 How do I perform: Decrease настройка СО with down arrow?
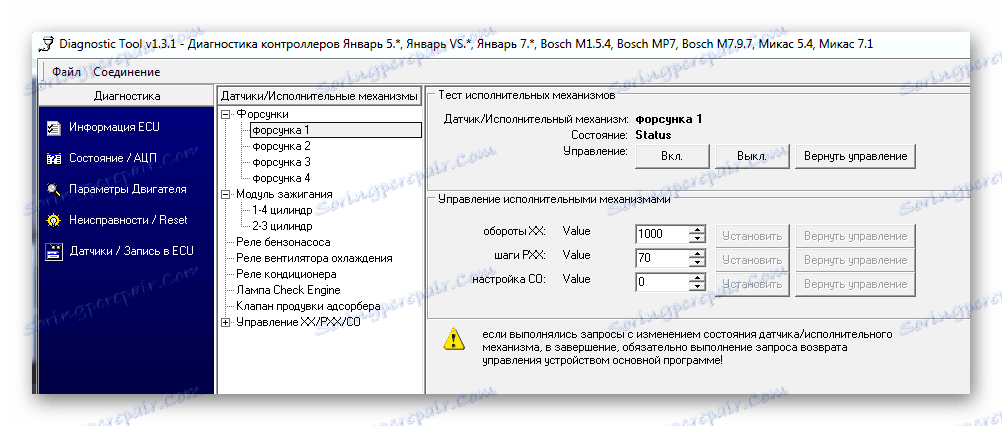697,287
